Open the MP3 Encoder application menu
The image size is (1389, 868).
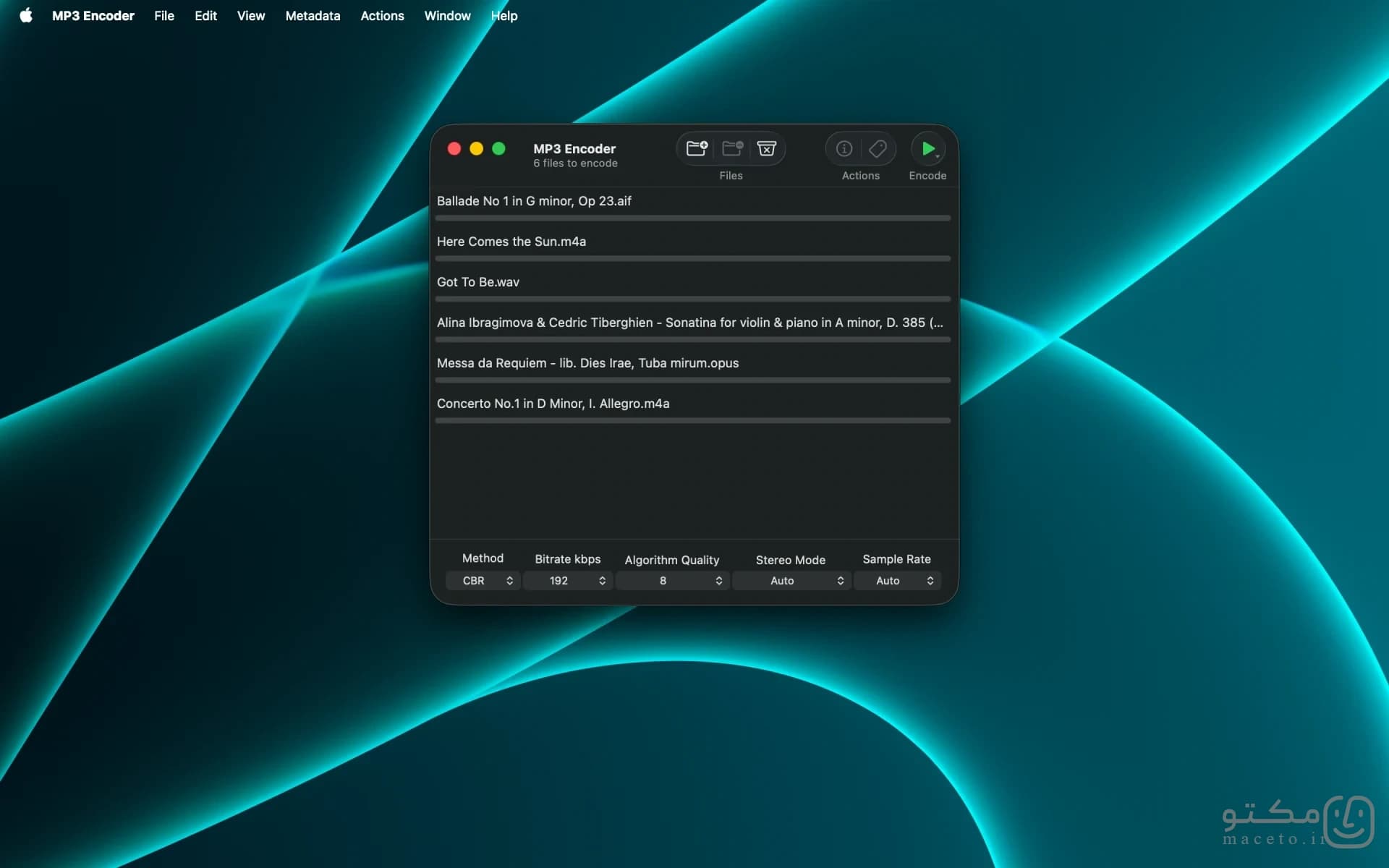(x=93, y=15)
